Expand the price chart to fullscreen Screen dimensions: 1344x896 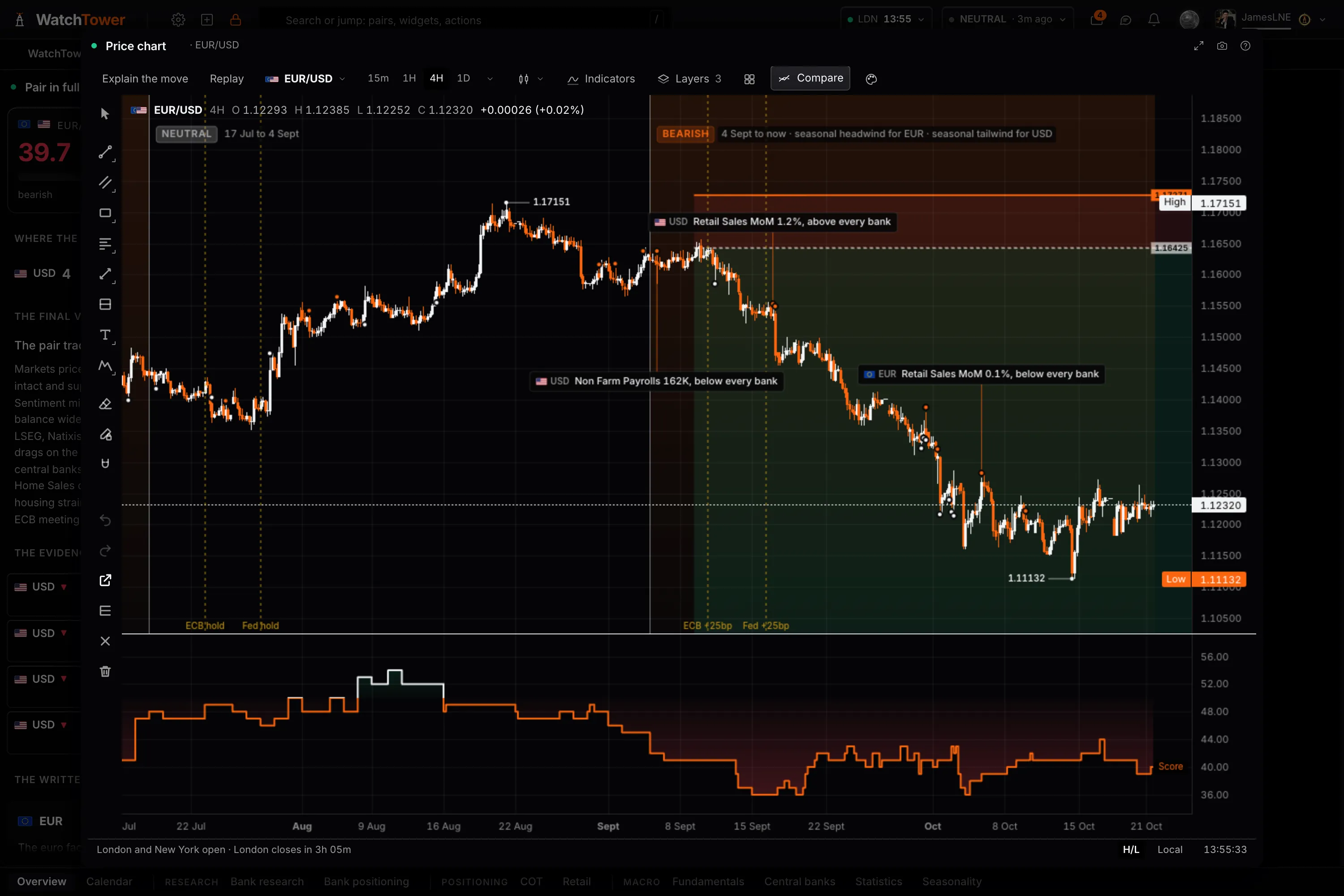(x=1199, y=46)
